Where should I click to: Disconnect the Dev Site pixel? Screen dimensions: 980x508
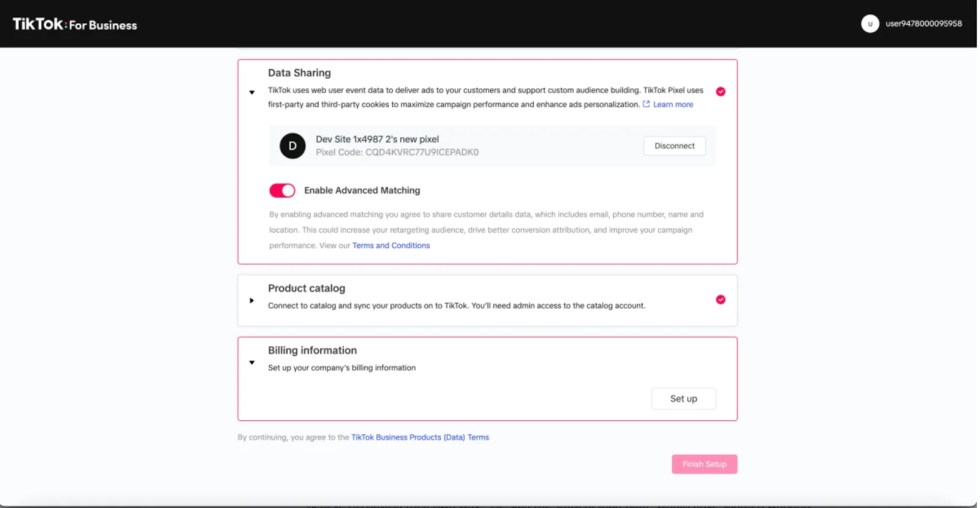pyautogui.click(x=674, y=146)
